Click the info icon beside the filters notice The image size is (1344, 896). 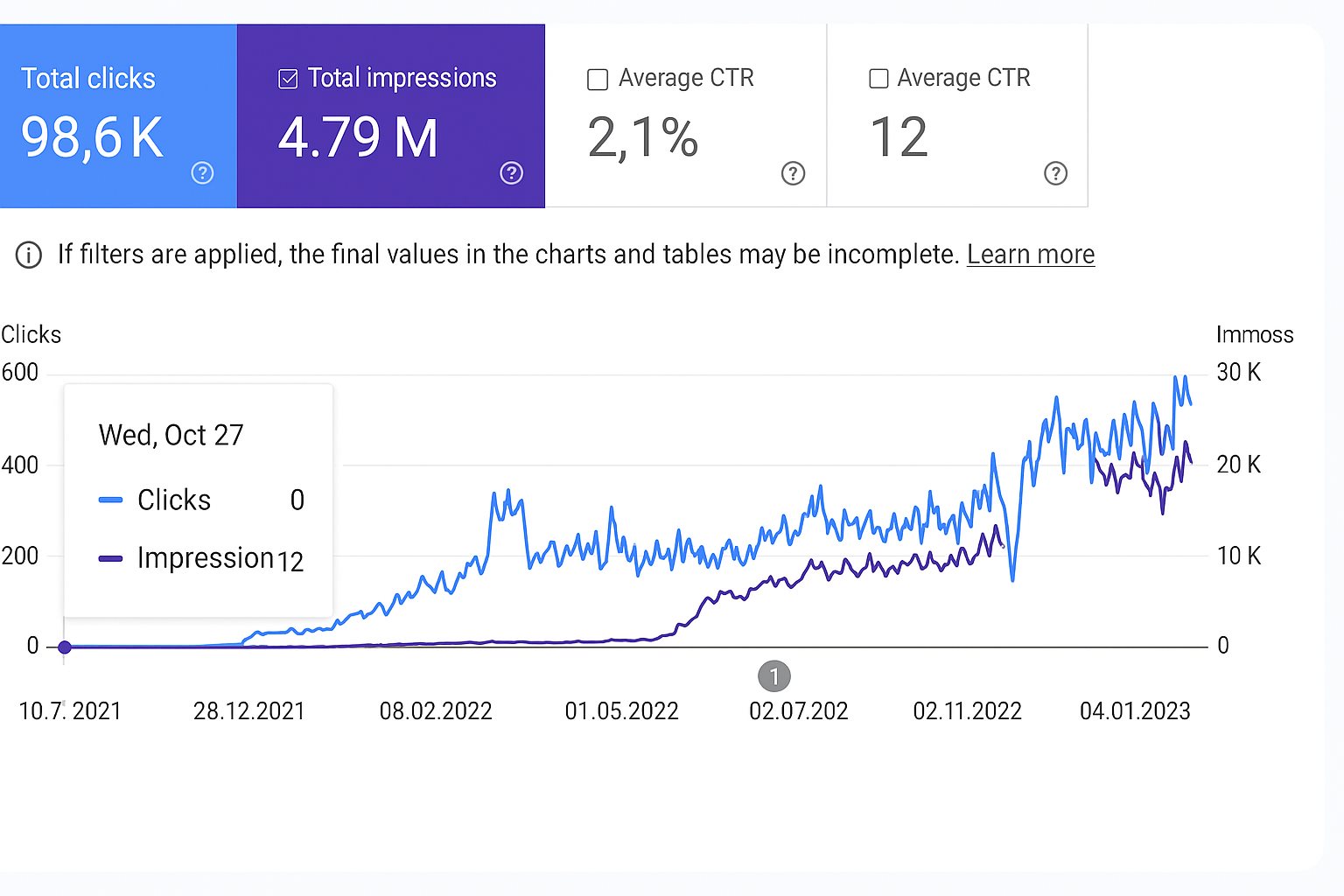[29, 255]
